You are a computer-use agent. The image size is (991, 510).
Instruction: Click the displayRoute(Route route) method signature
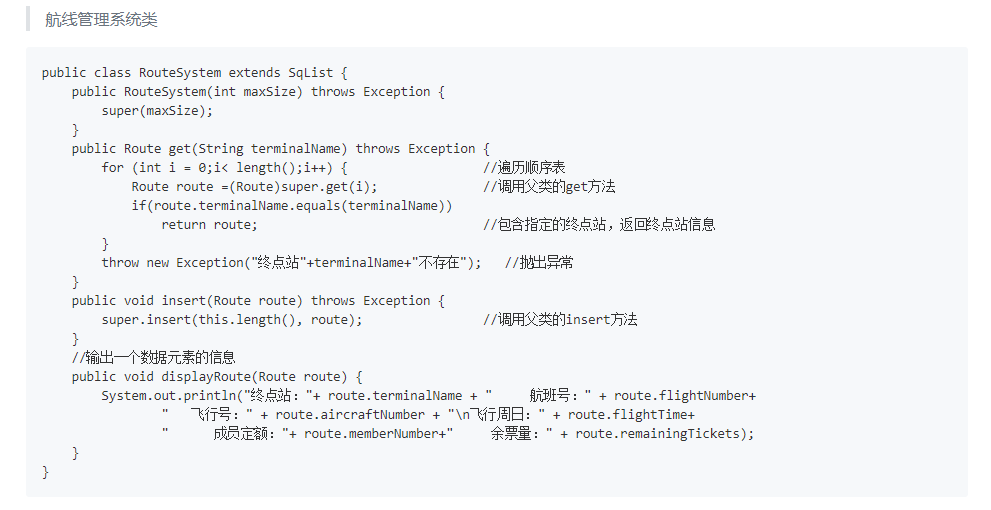point(217,376)
